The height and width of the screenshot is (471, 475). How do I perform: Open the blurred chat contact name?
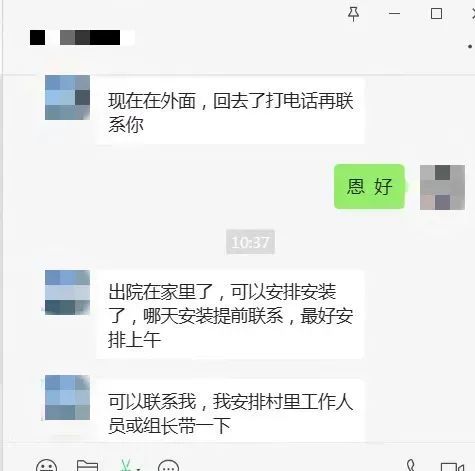click(x=82, y=37)
